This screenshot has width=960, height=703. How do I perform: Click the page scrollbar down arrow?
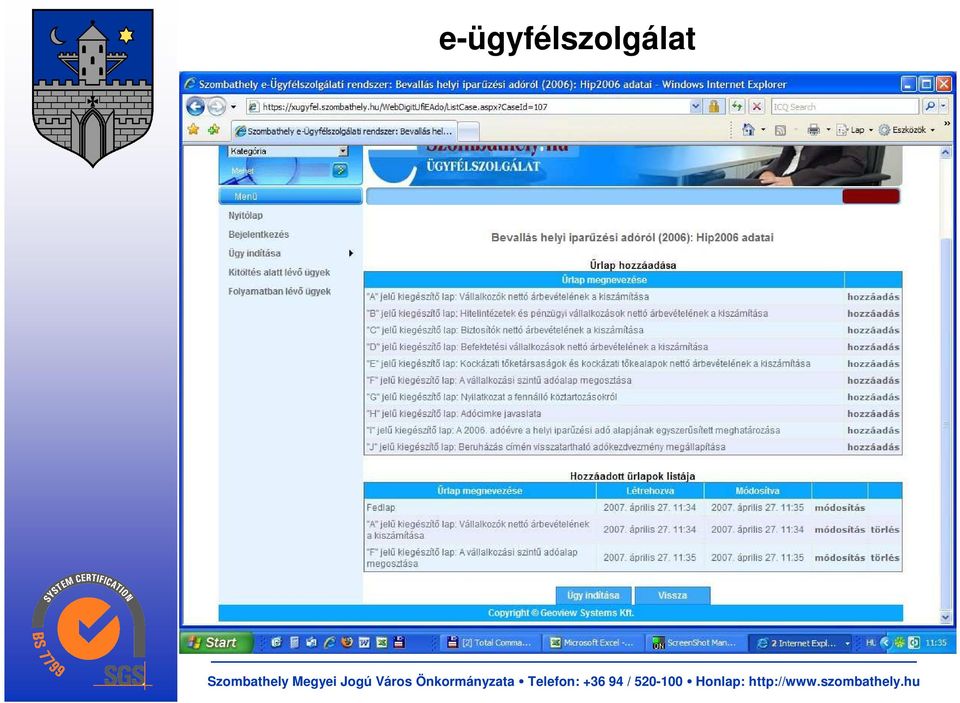[x=945, y=617]
